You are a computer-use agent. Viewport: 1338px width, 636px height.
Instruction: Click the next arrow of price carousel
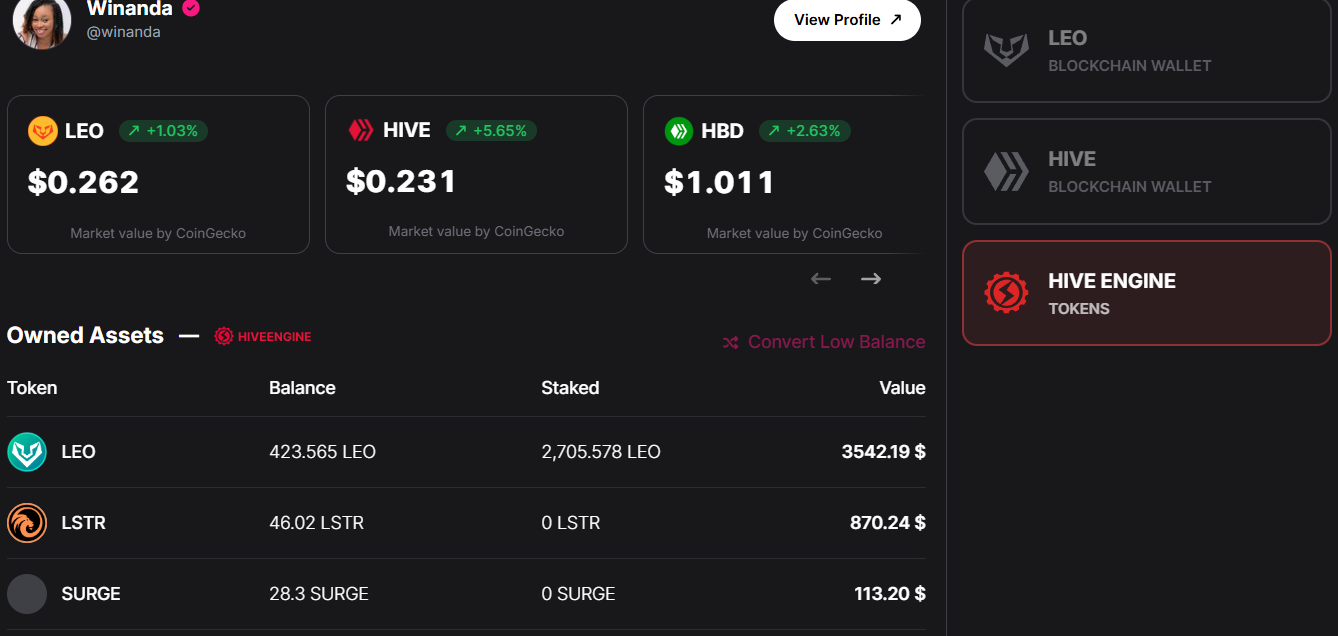click(x=871, y=278)
